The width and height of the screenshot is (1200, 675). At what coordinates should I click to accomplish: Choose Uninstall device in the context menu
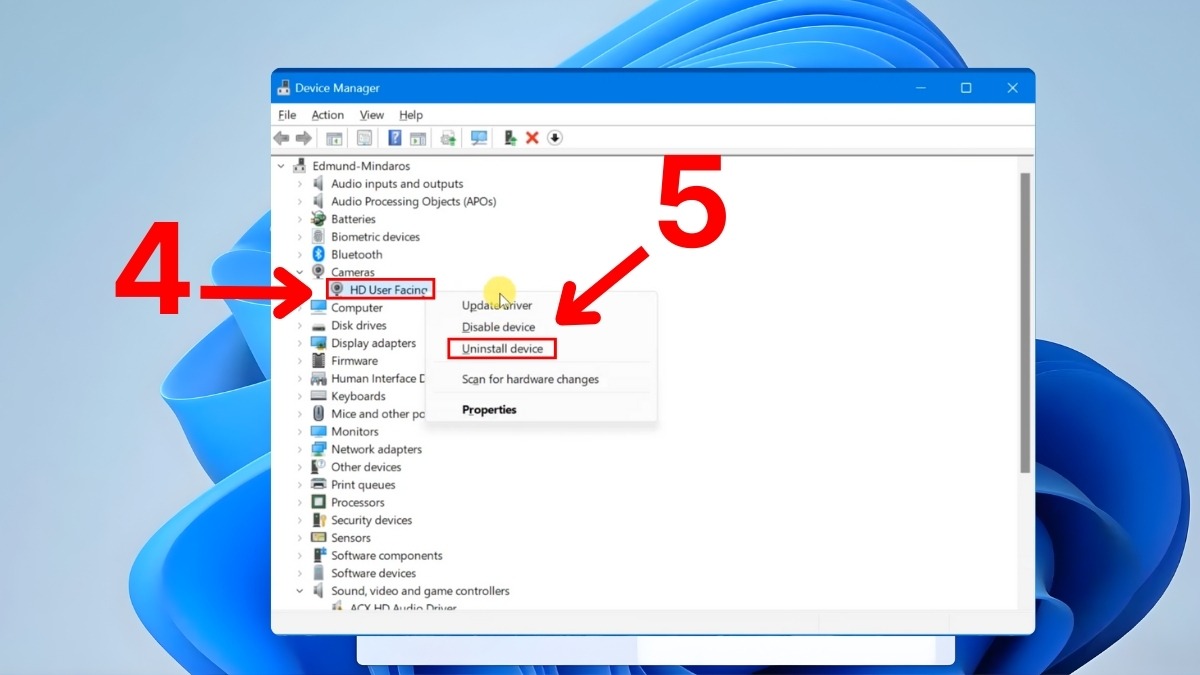tap(502, 349)
